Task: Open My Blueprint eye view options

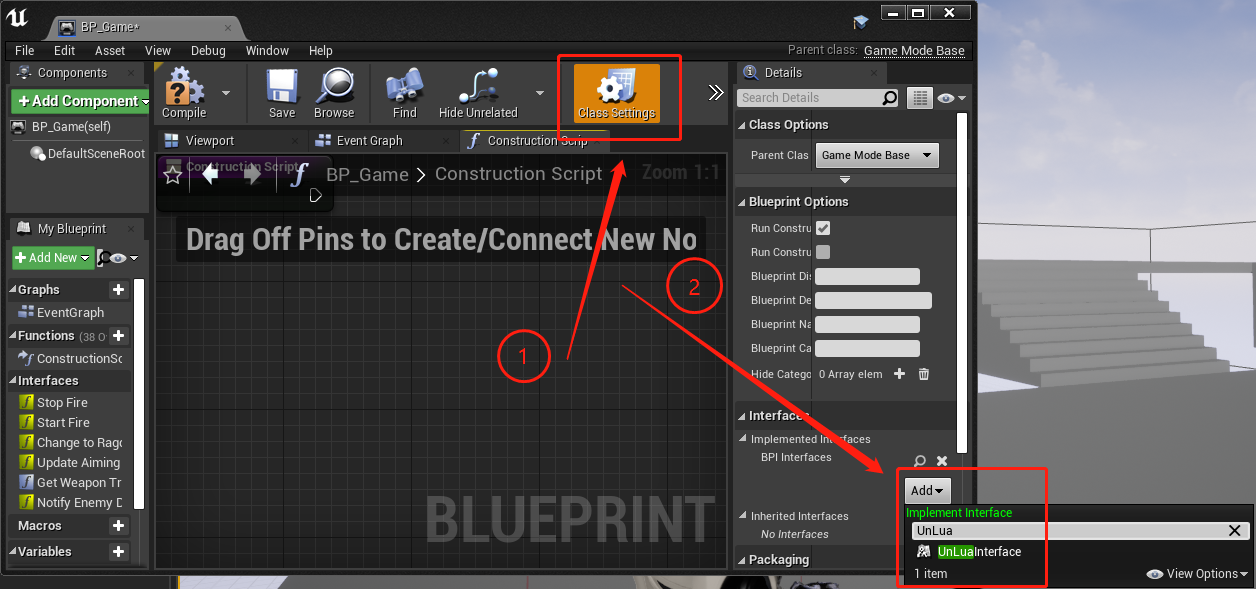Action: pyautogui.click(x=124, y=258)
